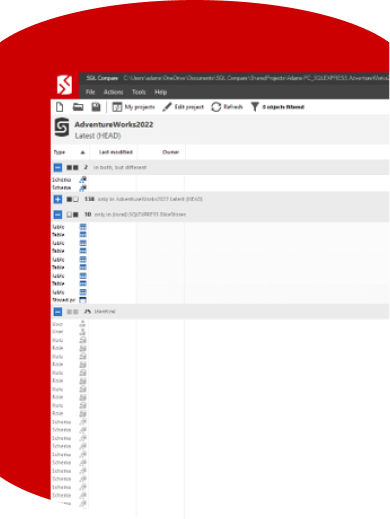The image size is (390, 519).
Task: Click the sort arrow beside Type
Action: coord(83,153)
